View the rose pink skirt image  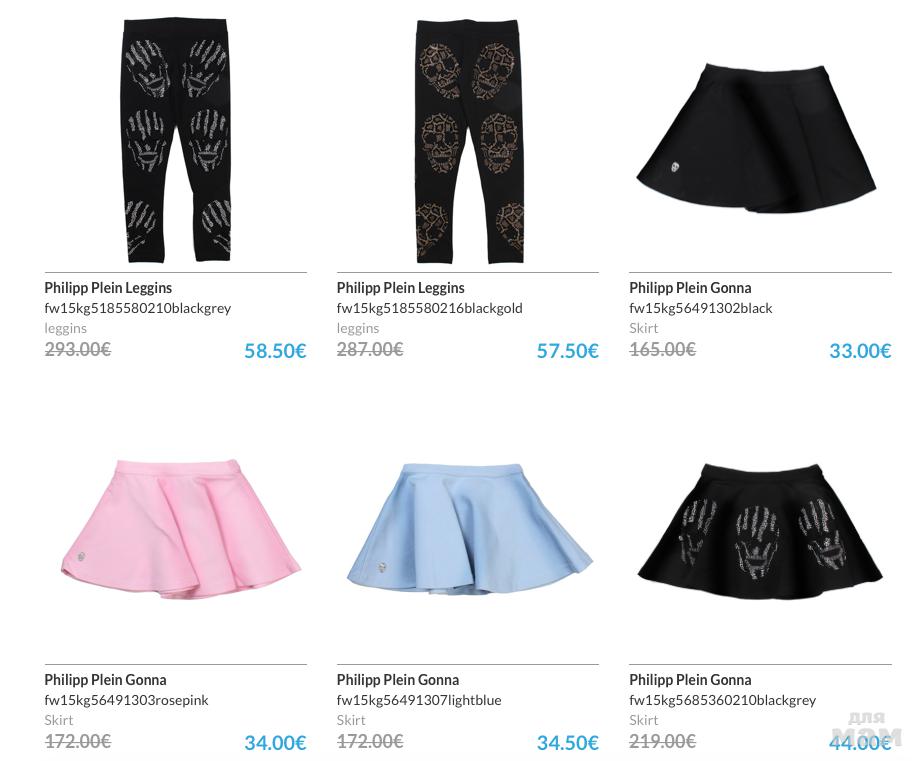click(x=180, y=529)
